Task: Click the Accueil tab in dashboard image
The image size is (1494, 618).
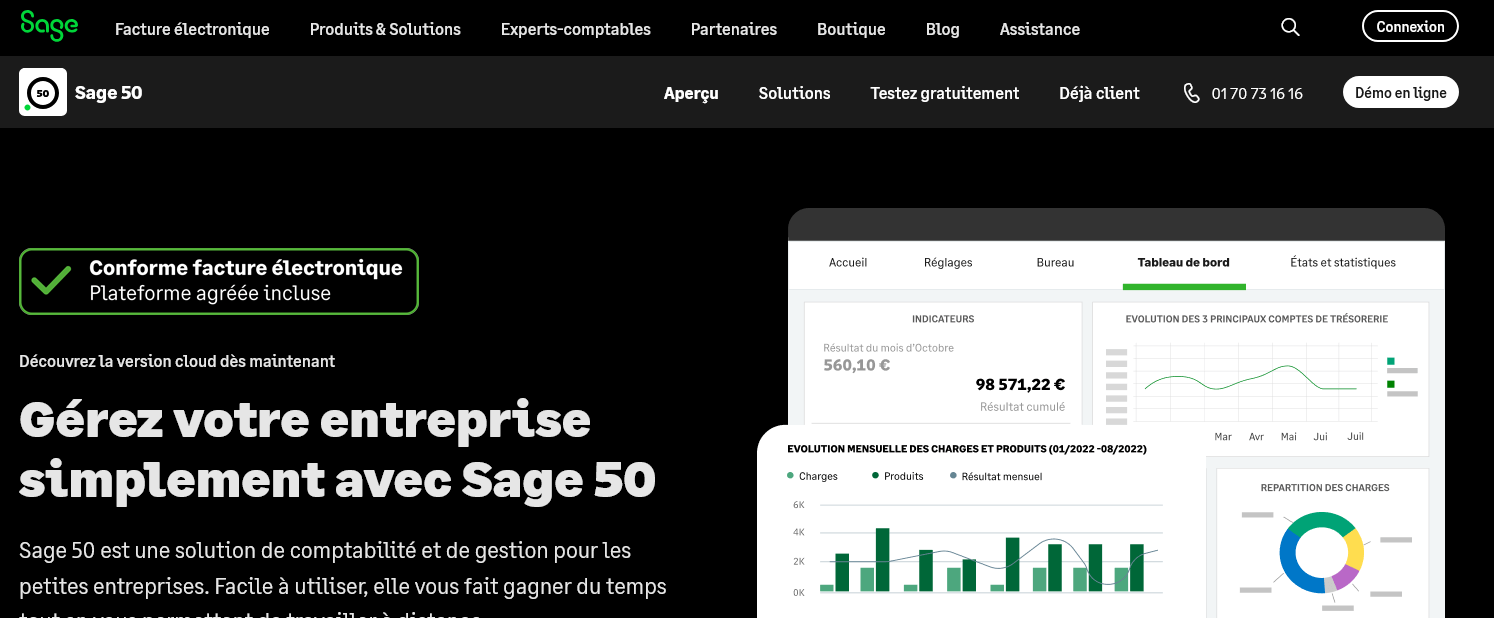Action: (848, 262)
